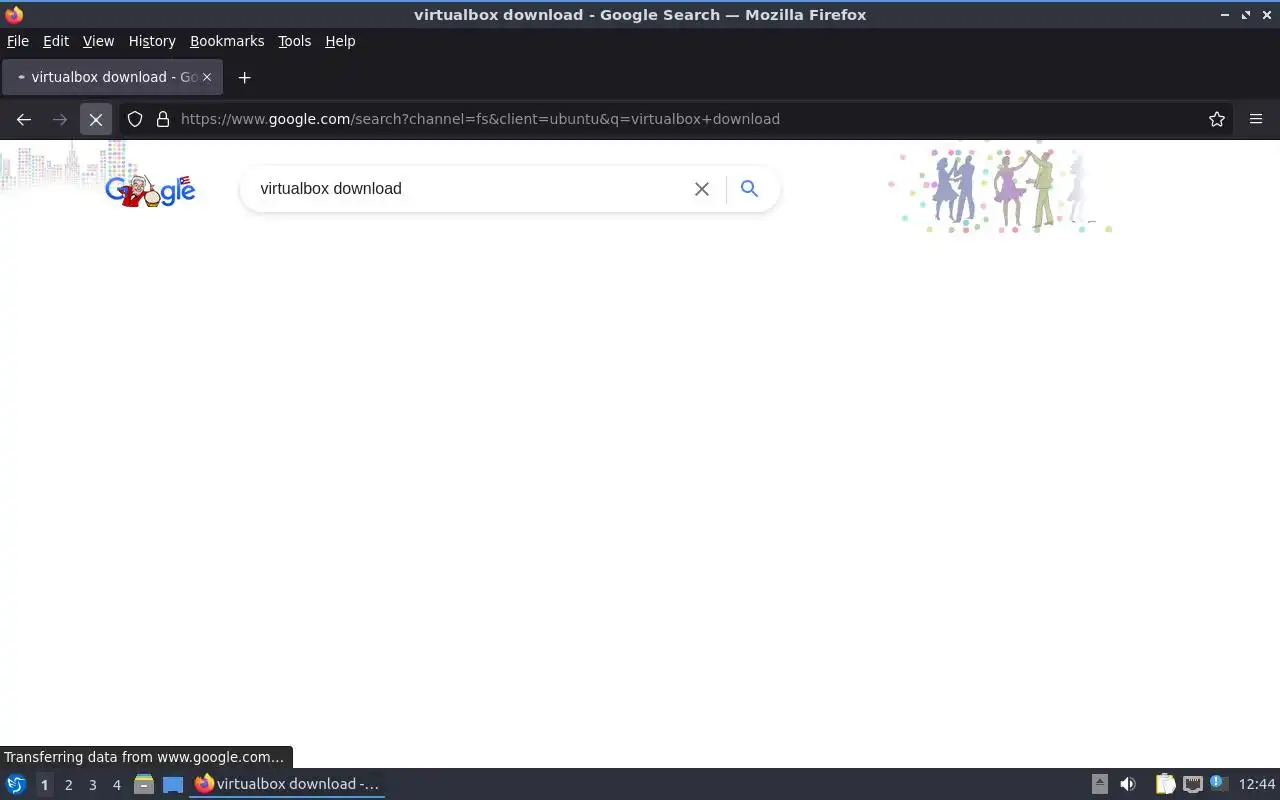This screenshot has height=800, width=1280.
Task: Click the Firefox icon in the title bar
Action: coord(14,14)
